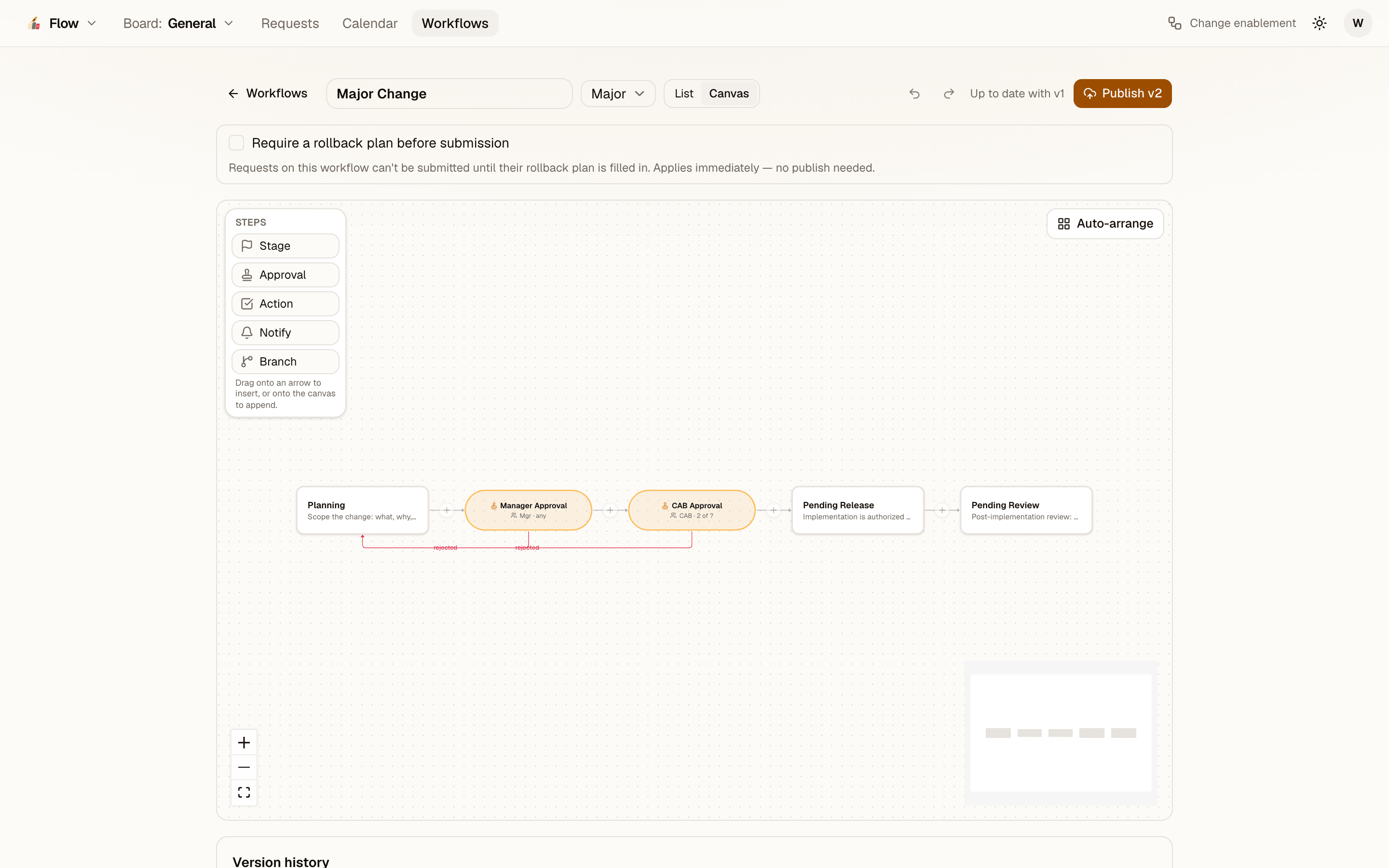Select the Pending Review stage node
Image resolution: width=1389 pixels, height=868 pixels.
tap(1026, 510)
